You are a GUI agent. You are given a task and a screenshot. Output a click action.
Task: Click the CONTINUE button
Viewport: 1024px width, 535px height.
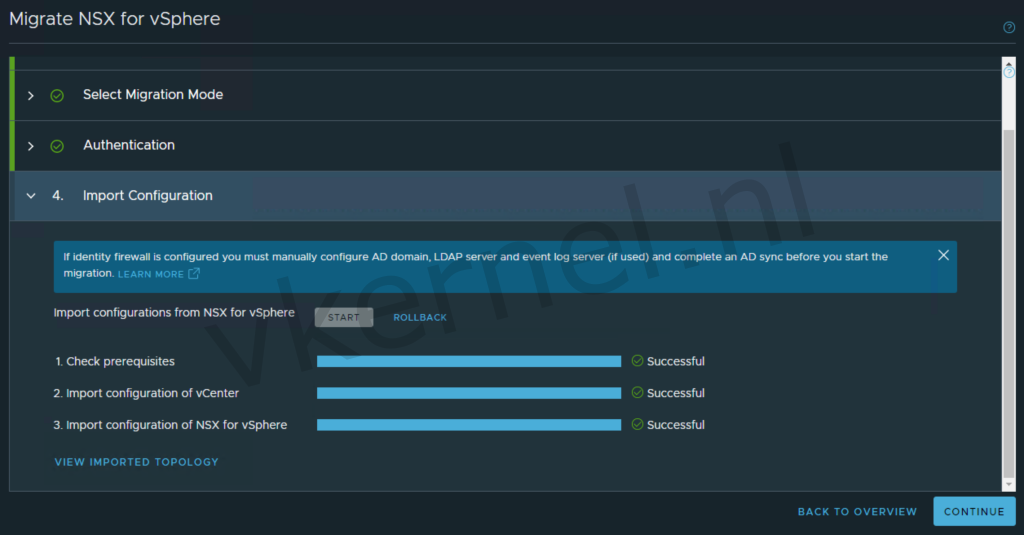point(974,511)
